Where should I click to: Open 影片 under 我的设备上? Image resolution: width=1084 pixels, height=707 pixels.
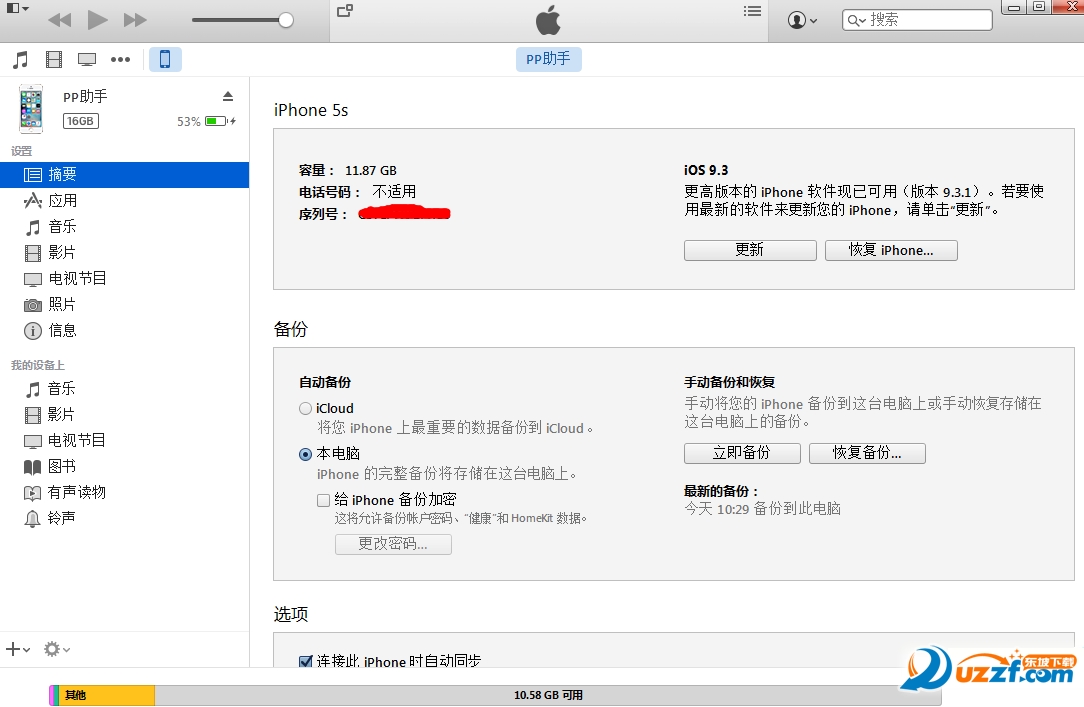[124, 414]
